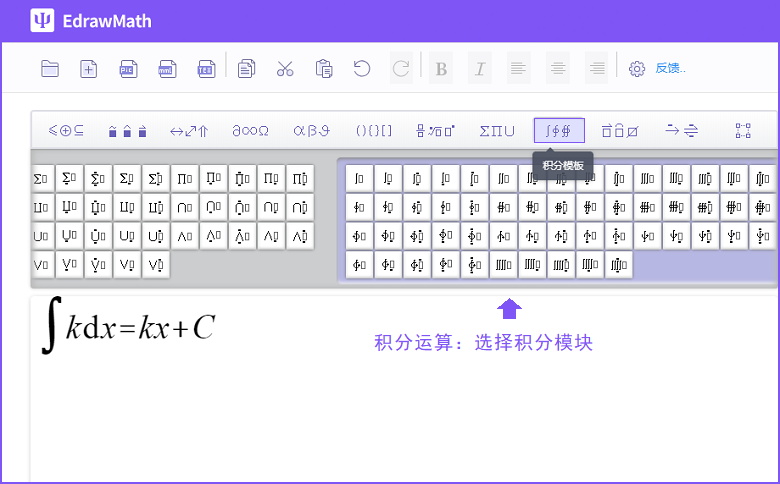Click the 反馈 feedback link
This screenshot has height=484, width=780.
671,68
